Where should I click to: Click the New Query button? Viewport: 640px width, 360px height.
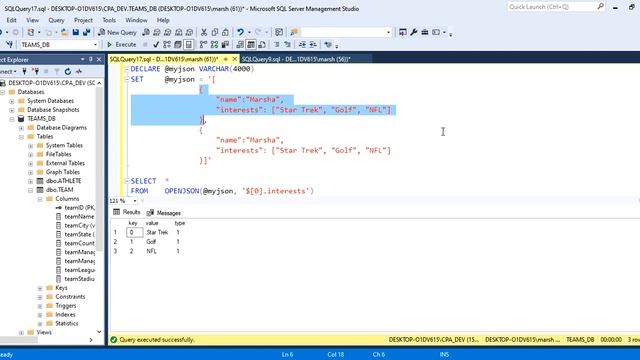click(x=117, y=32)
